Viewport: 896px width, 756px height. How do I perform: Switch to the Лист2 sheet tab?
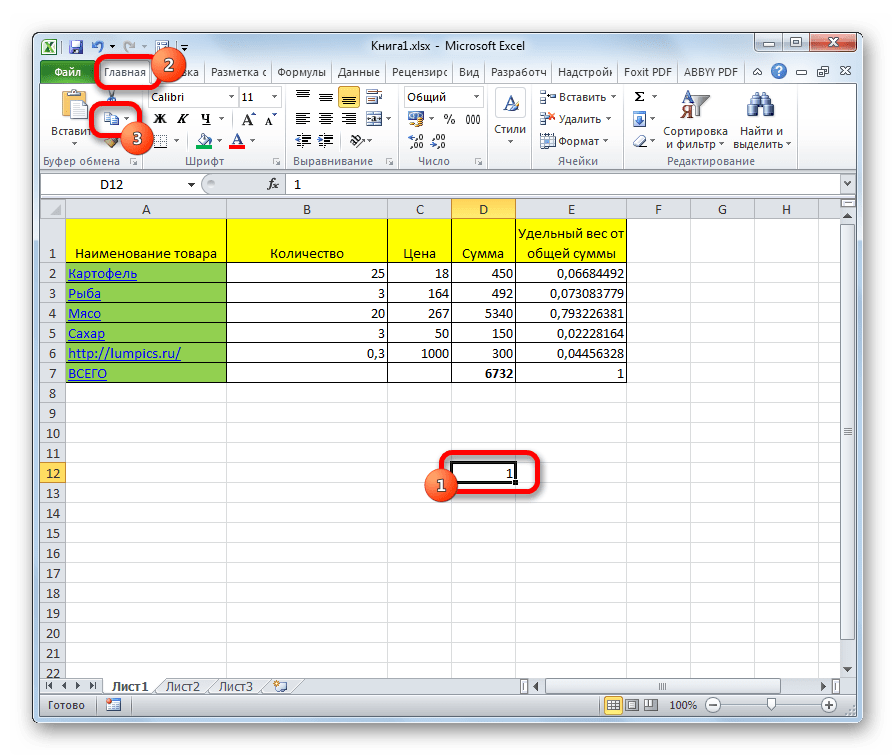pos(183,687)
